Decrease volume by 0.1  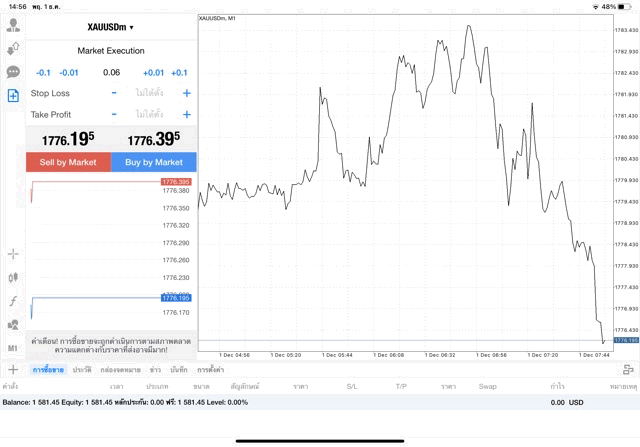43,72
